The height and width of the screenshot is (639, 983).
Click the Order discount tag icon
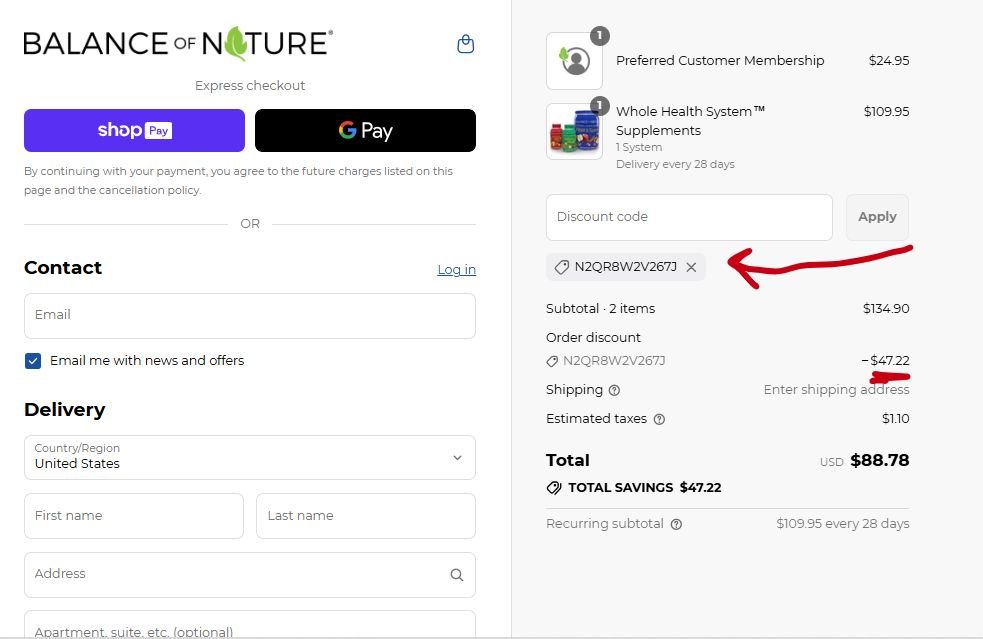point(552,361)
